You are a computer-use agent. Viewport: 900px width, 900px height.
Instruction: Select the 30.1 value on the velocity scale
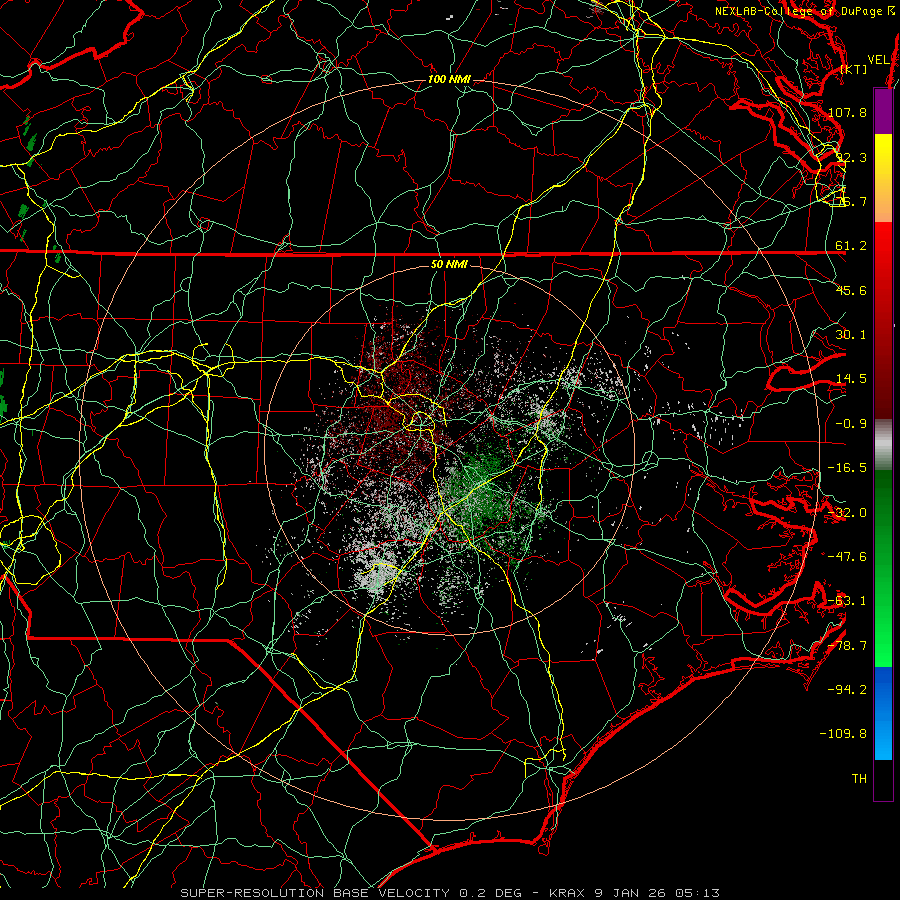(851, 335)
